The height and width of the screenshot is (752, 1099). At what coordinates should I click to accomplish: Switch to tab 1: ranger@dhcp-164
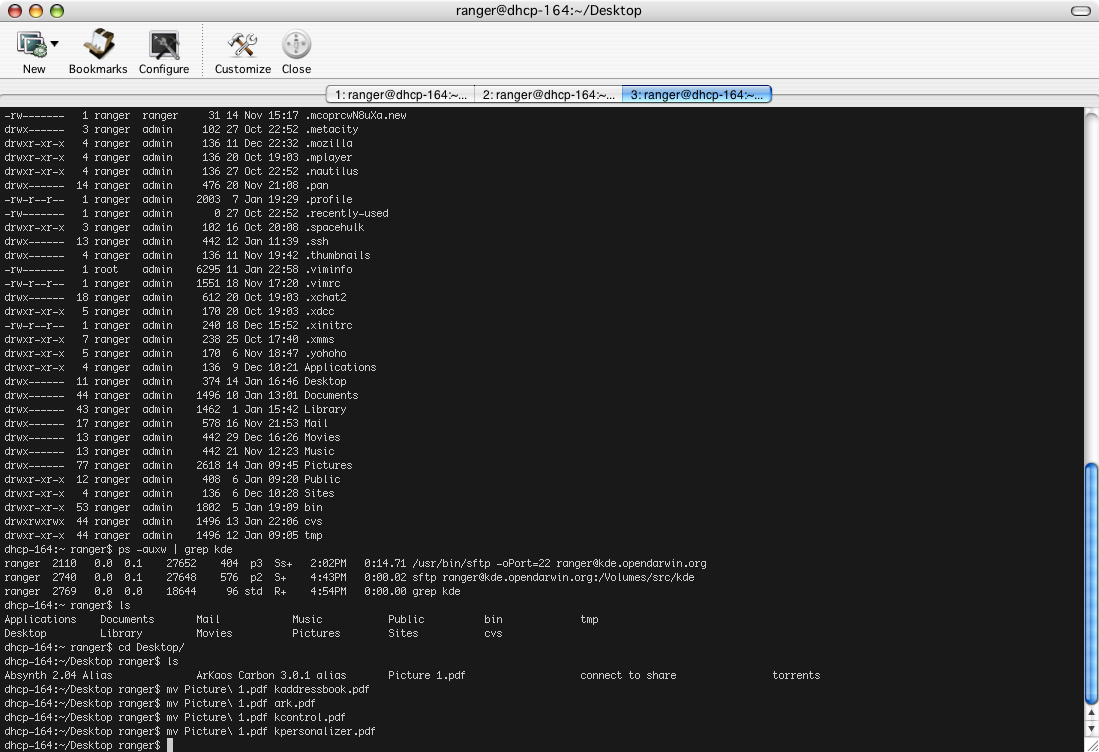(400, 95)
